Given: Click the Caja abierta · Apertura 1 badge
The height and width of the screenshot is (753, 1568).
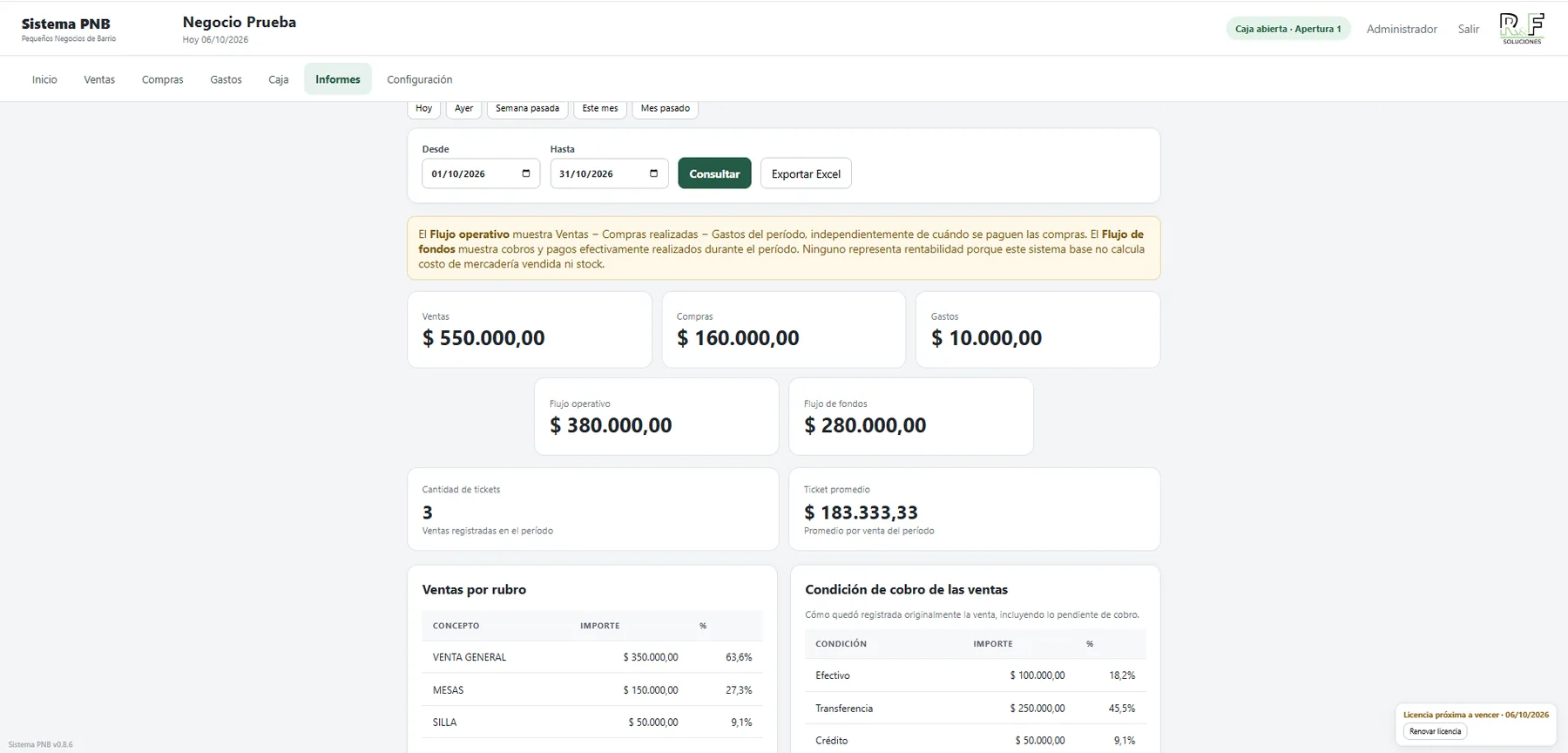Looking at the screenshot, I should (x=1288, y=29).
